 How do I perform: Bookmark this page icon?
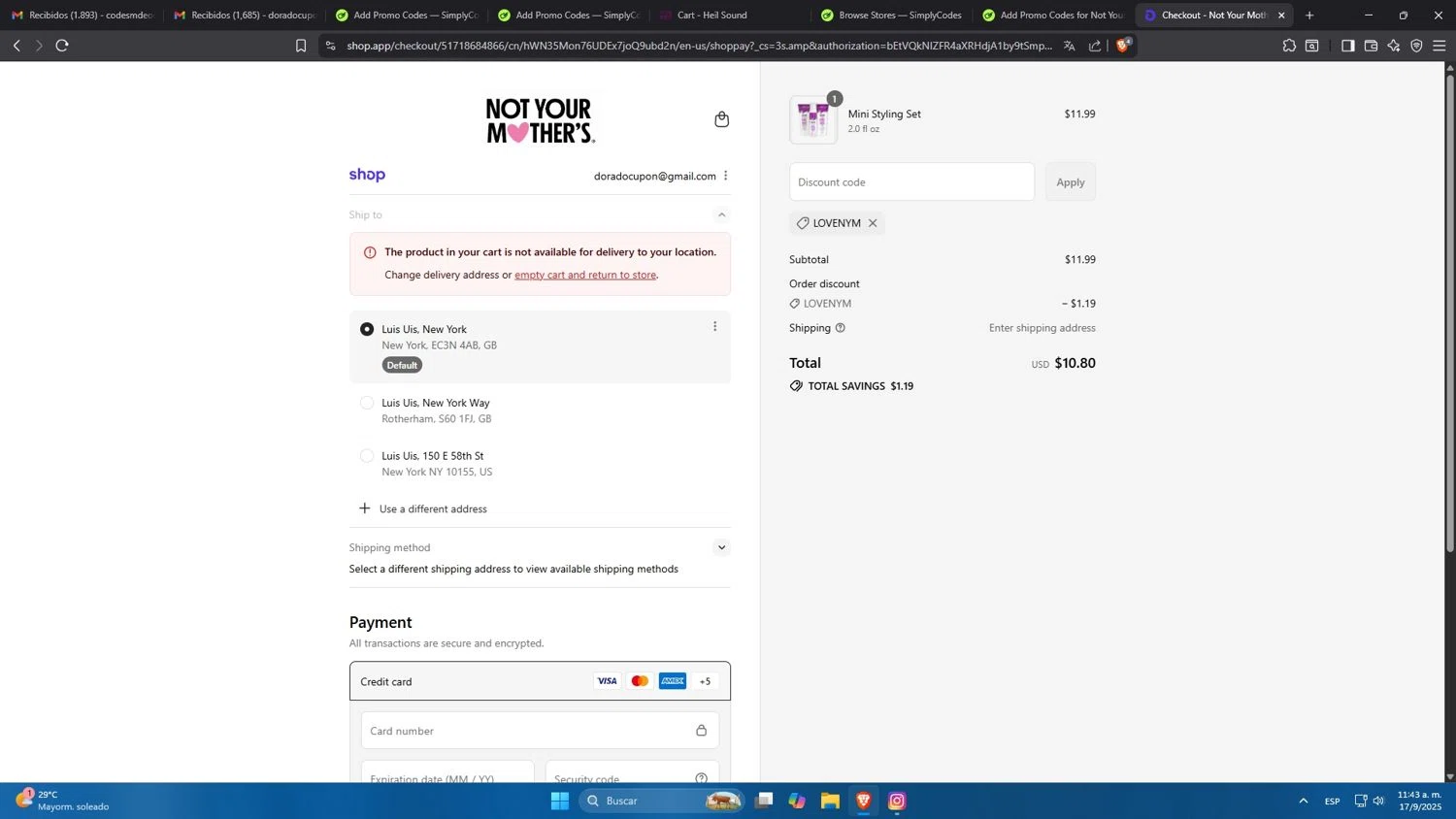(301, 46)
